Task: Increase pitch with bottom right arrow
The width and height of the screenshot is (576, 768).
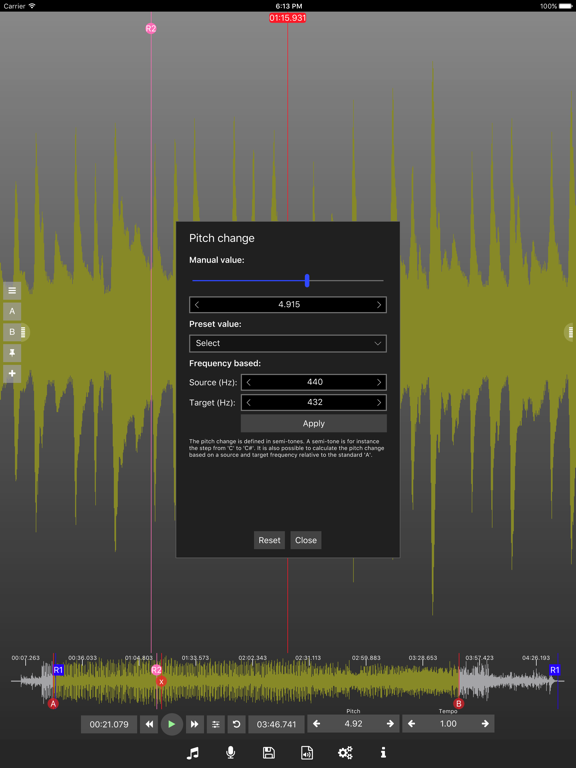Action: point(390,724)
